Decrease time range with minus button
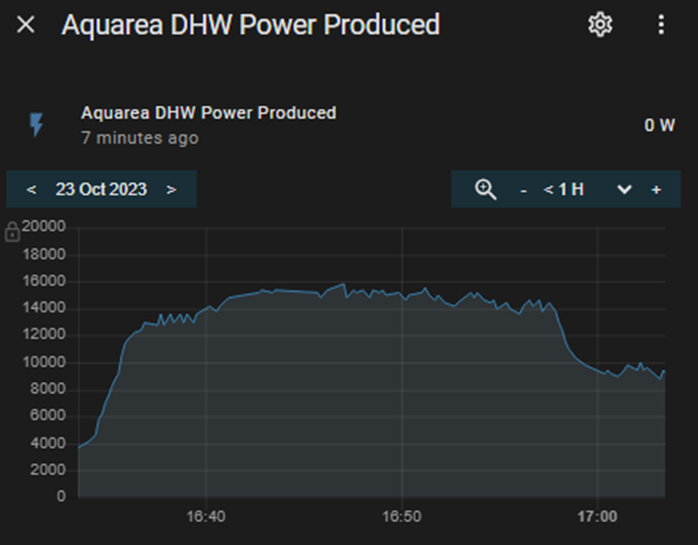 [x=524, y=191]
